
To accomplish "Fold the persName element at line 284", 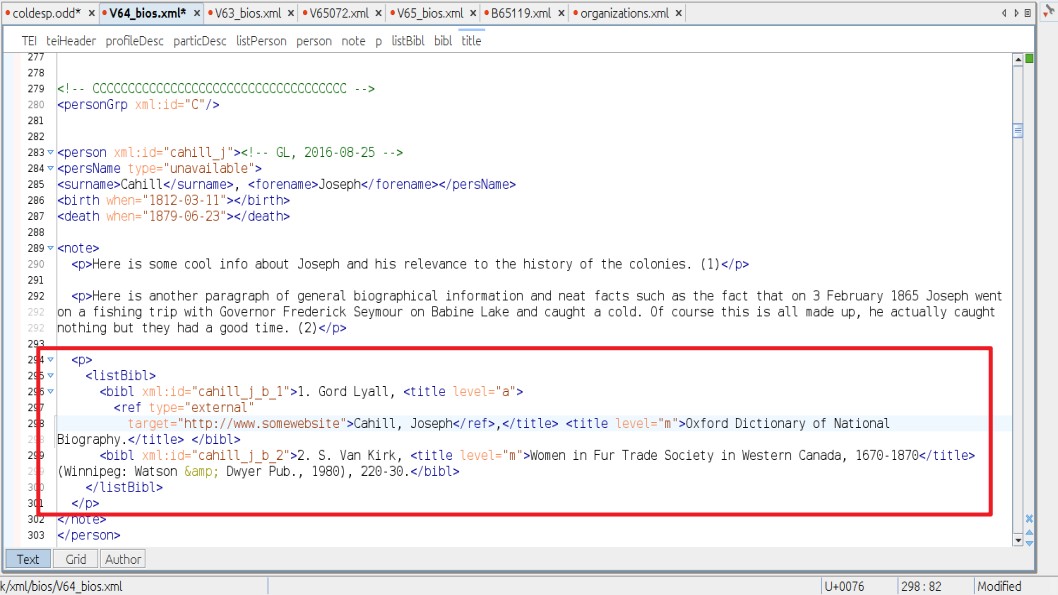I will tap(50, 169).
